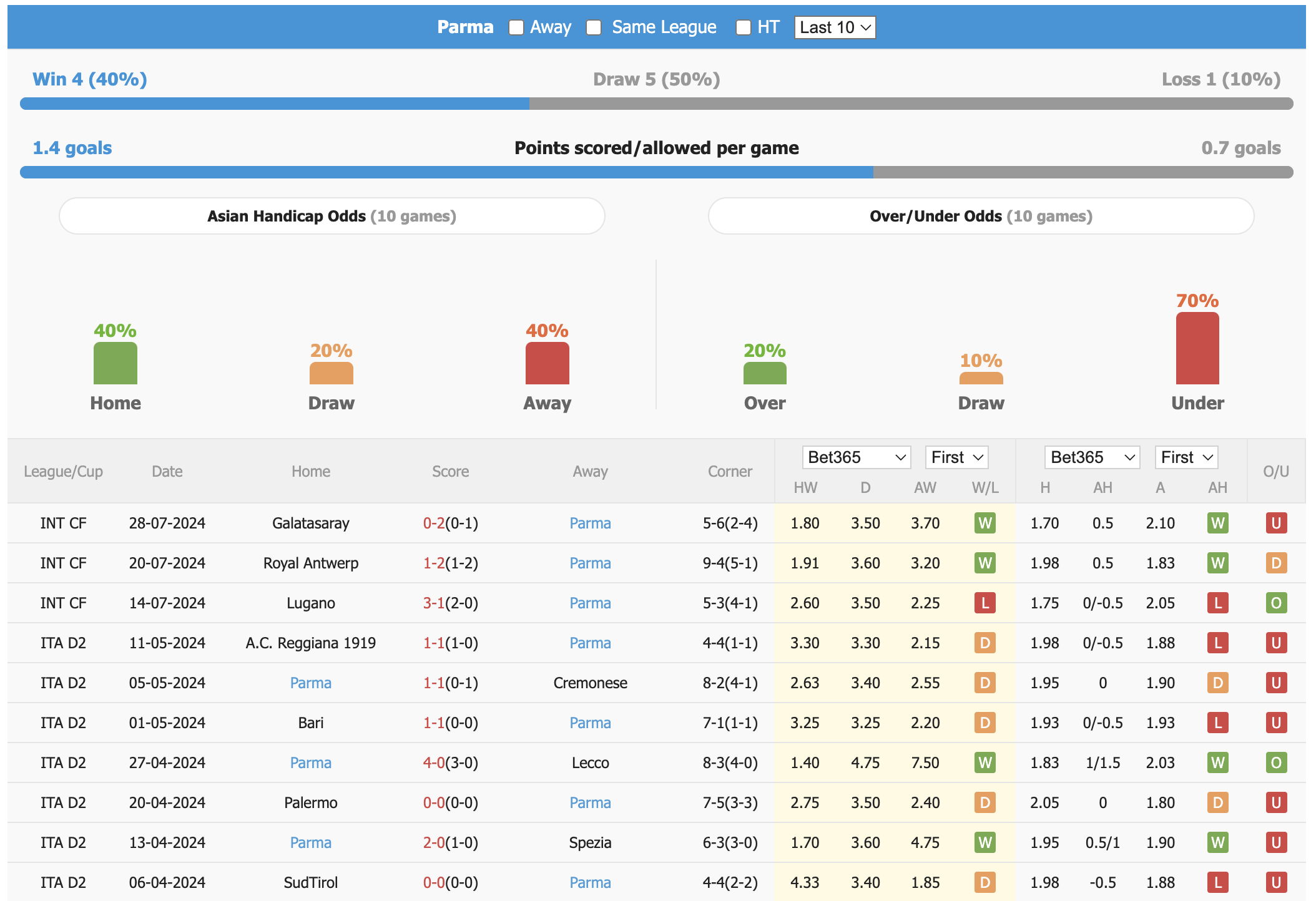Click the 9-4(5-1) corner value
1316x901 pixels.
(730, 563)
